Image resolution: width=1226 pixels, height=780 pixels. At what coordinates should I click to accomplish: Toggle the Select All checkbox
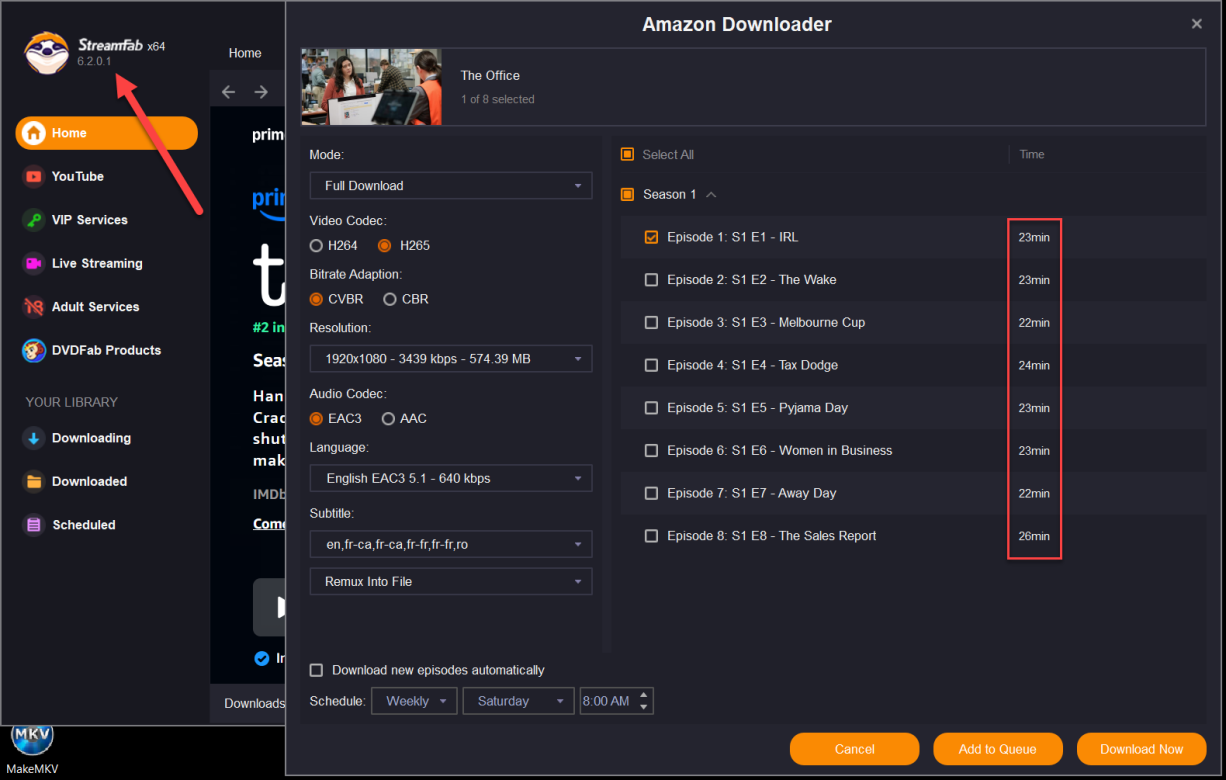coord(627,154)
